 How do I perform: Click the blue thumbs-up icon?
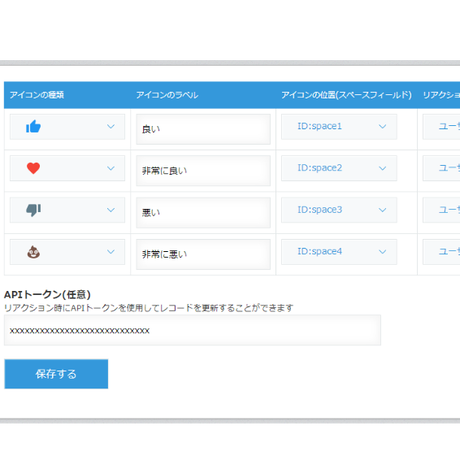tap(33, 127)
